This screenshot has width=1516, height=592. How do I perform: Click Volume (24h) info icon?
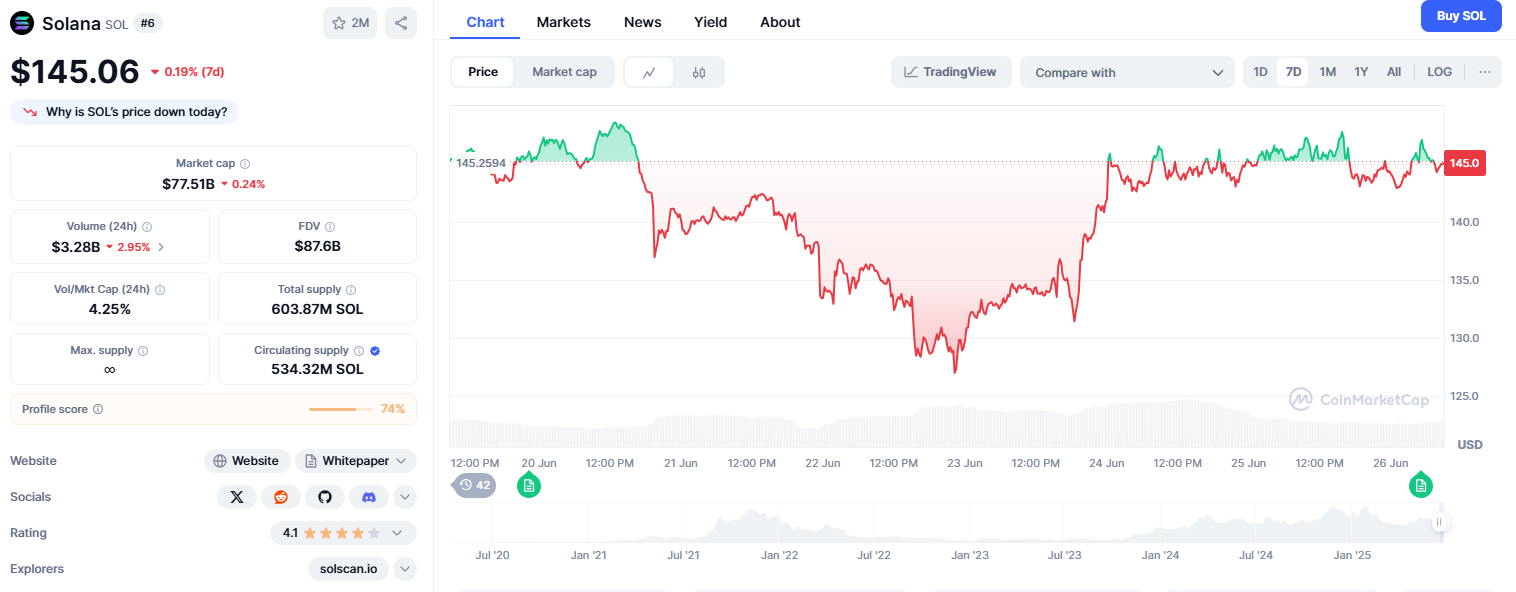pyautogui.click(x=147, y=227)
